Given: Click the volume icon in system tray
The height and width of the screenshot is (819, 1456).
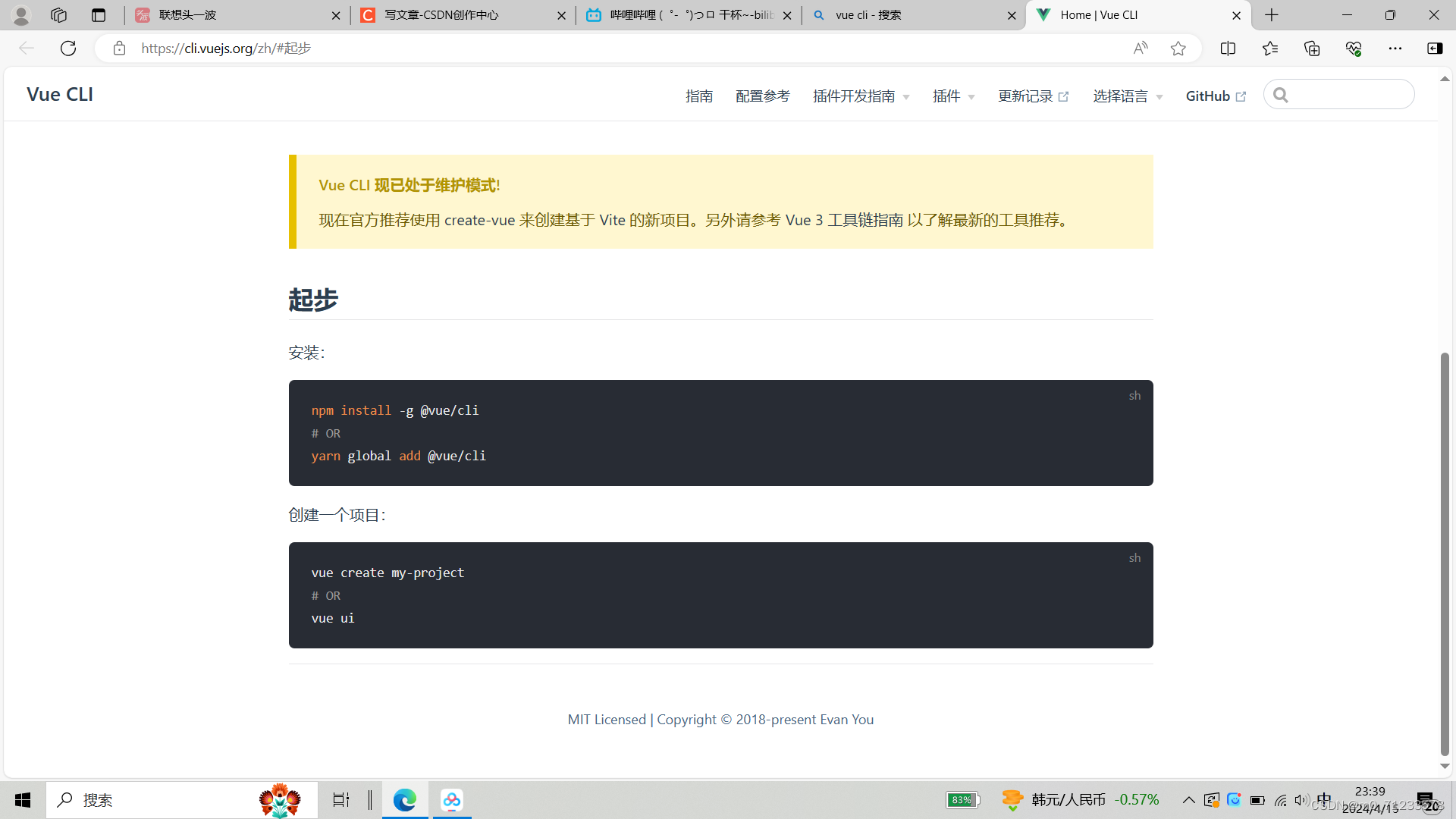Looking at the screenshot, I should click(1302, 799).
